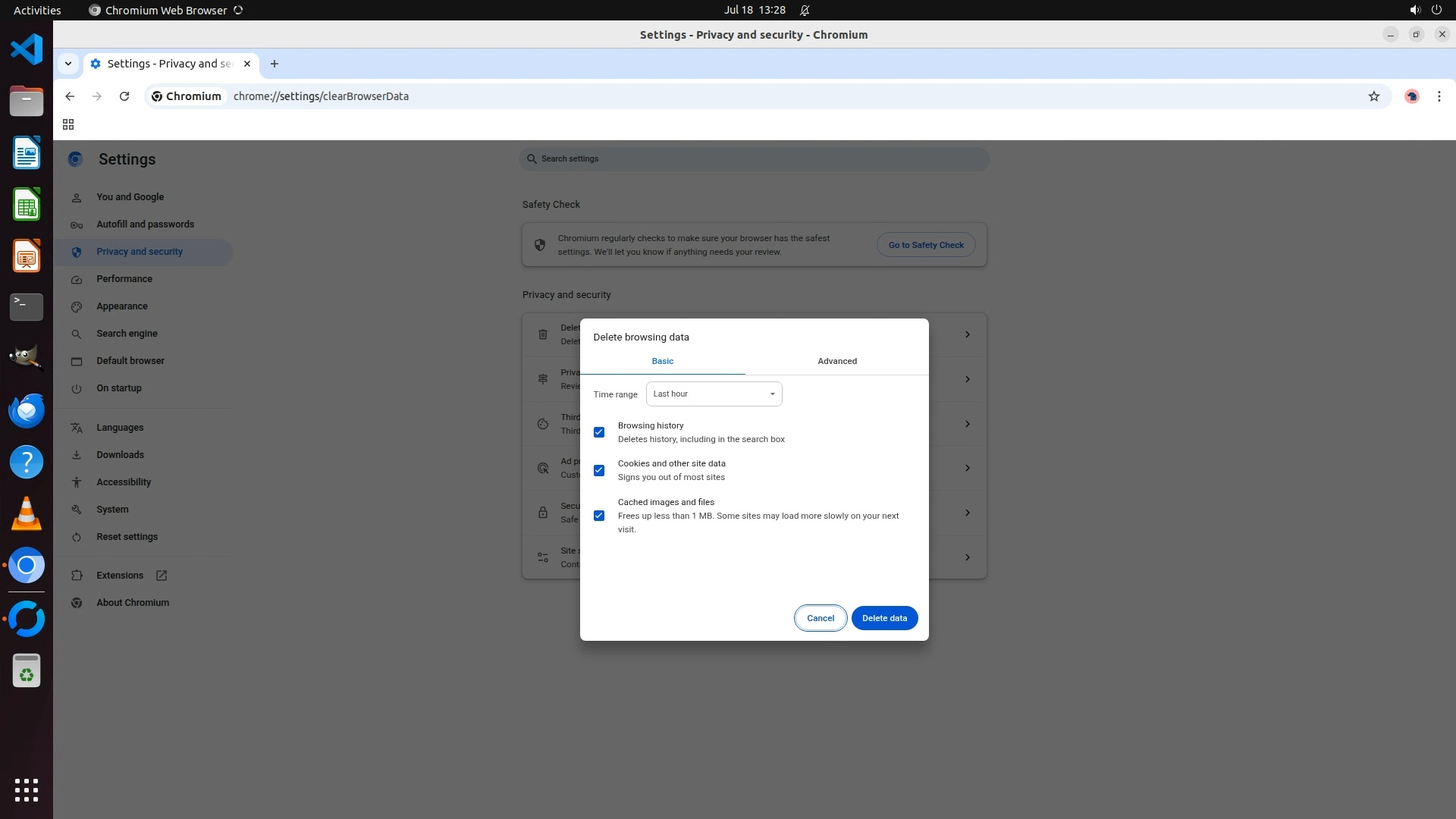
Task: Open the Chromium three-dot menu
Action: (1439, 96)
